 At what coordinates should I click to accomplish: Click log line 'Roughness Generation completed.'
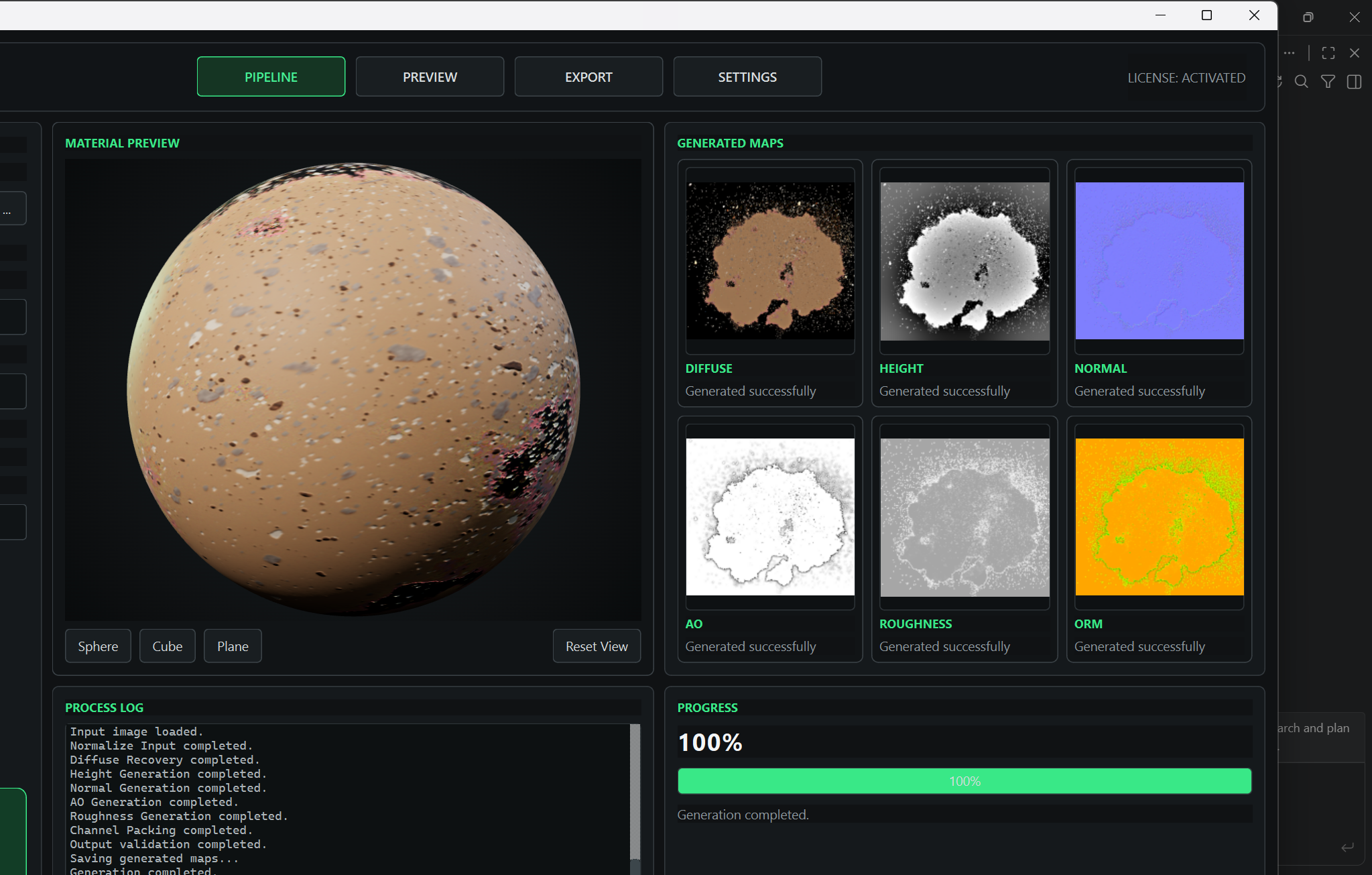[179, 816]
